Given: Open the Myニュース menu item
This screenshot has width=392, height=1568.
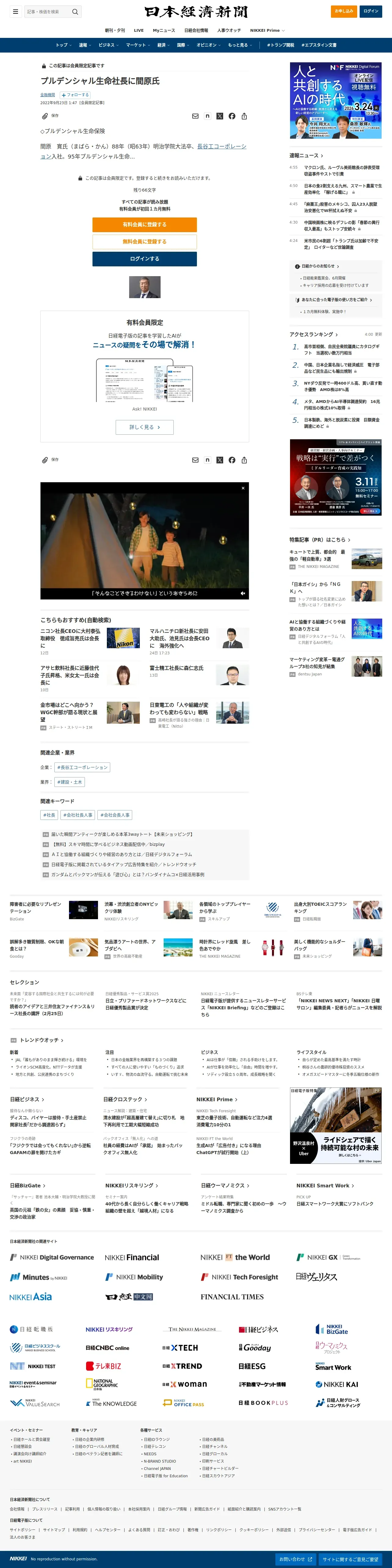Looking at the screenshot, I should click(164, 31).
